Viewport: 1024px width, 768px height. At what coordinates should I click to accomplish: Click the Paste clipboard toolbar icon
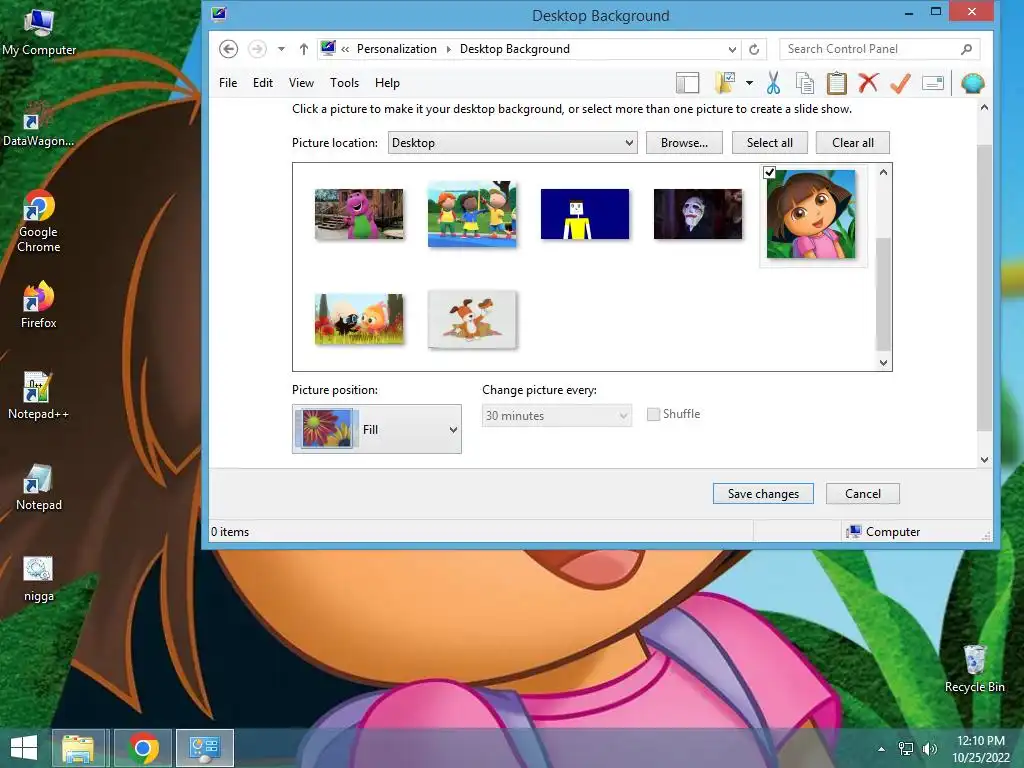tap(837, 83)
